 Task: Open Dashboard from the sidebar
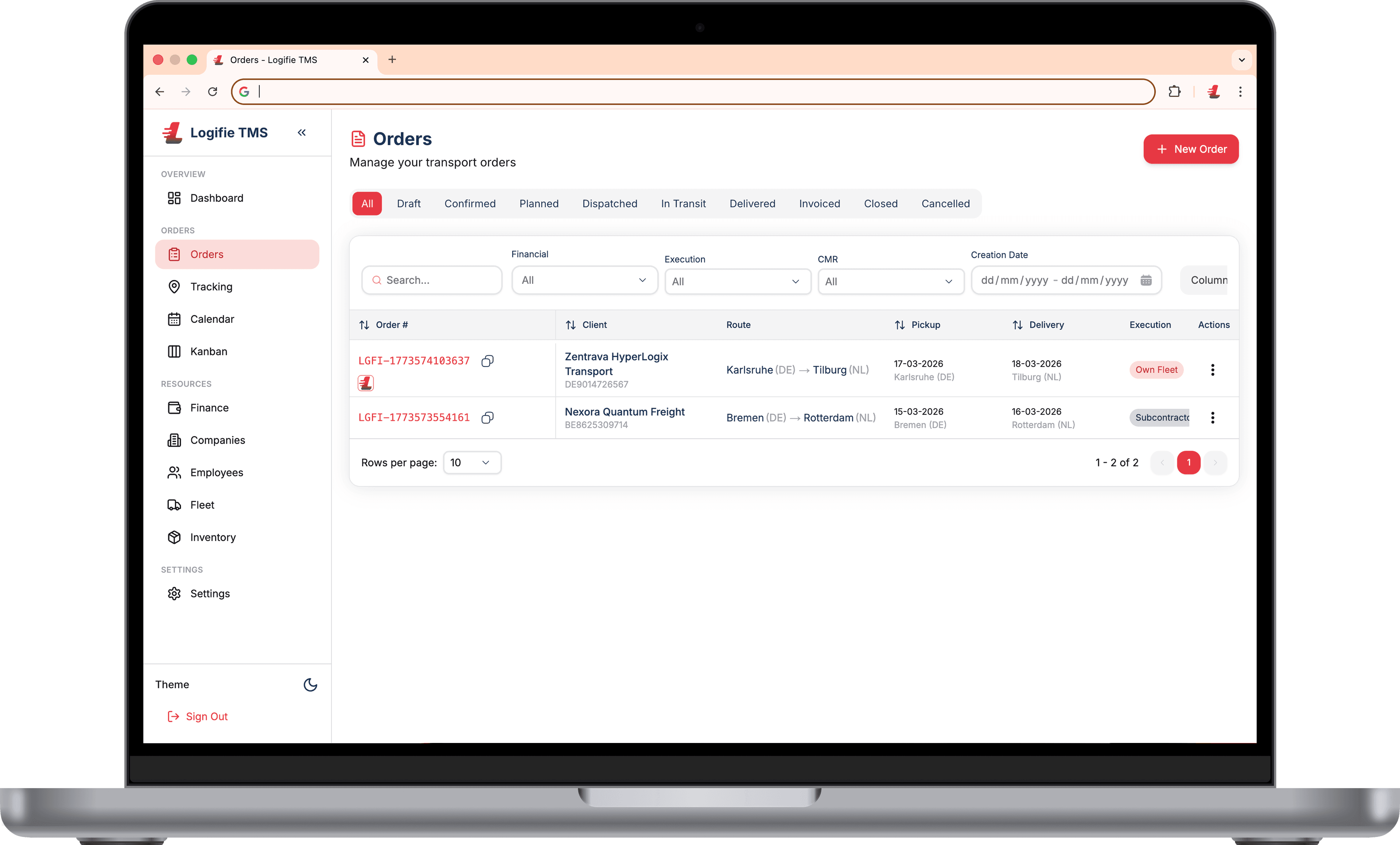pos(237,198)
